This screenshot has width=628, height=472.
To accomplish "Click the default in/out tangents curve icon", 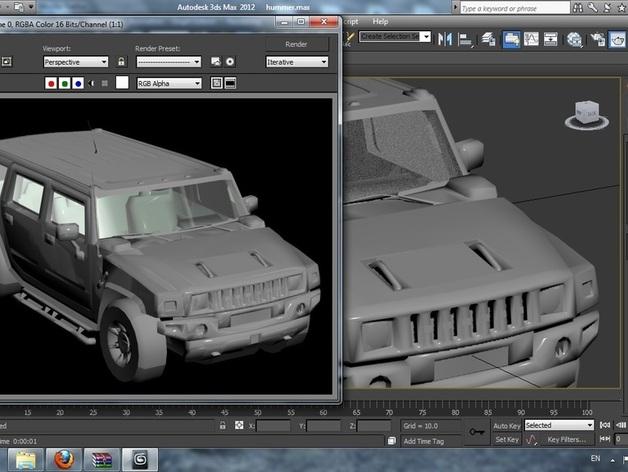I will pyautogui.click(x=531, y=440).
